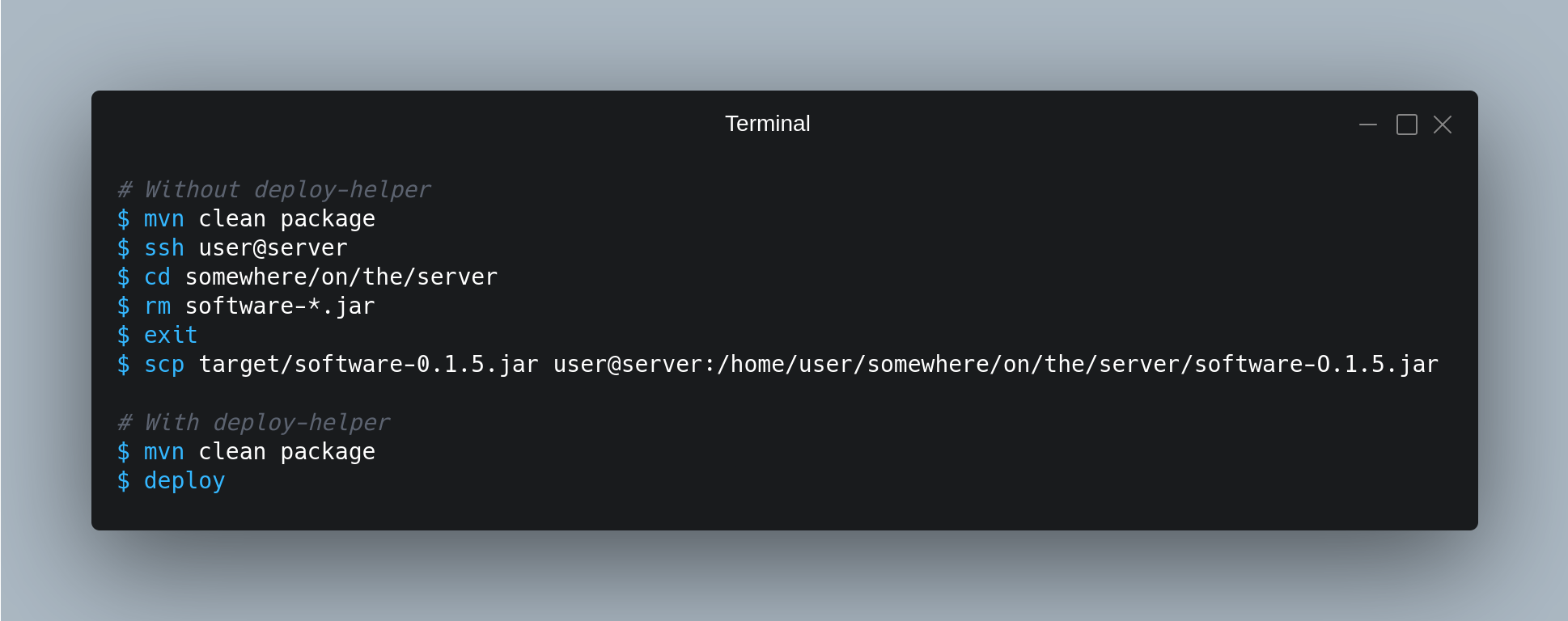The height and width of the screenshot is (621, 1568).
Task: Maximize the Terminal window
Action: 1407,125
